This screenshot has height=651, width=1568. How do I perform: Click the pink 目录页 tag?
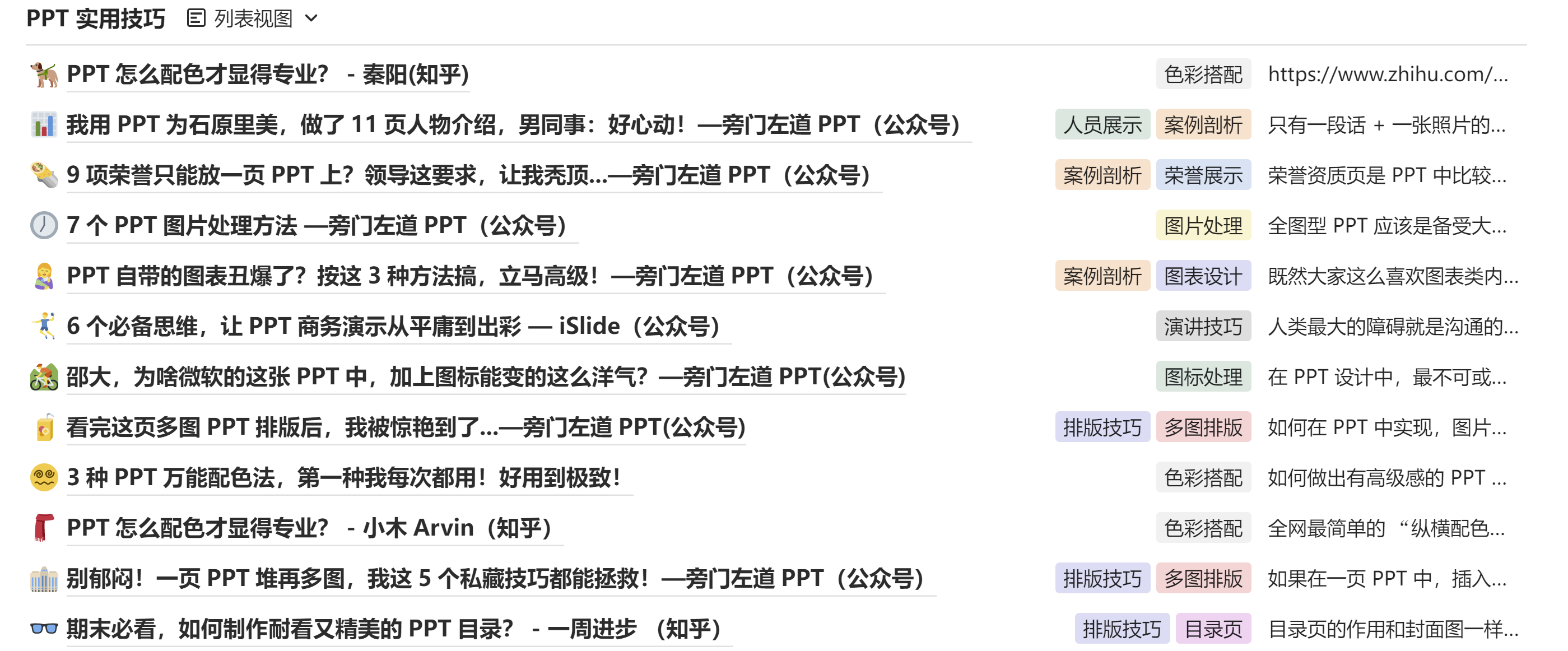[1213, 629]
